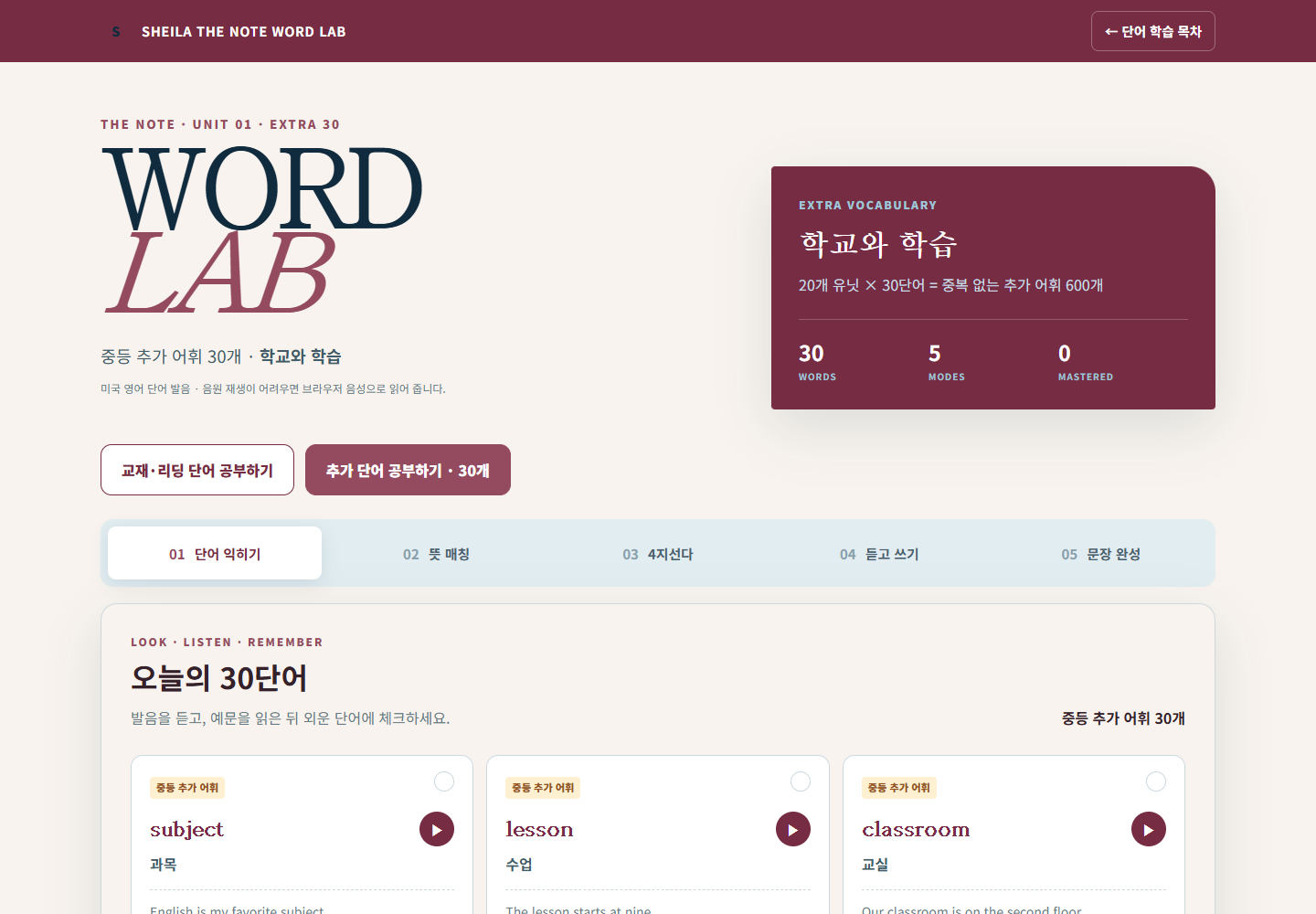
Task: Click the 수업 meaning text
Action: coord(519,865)
